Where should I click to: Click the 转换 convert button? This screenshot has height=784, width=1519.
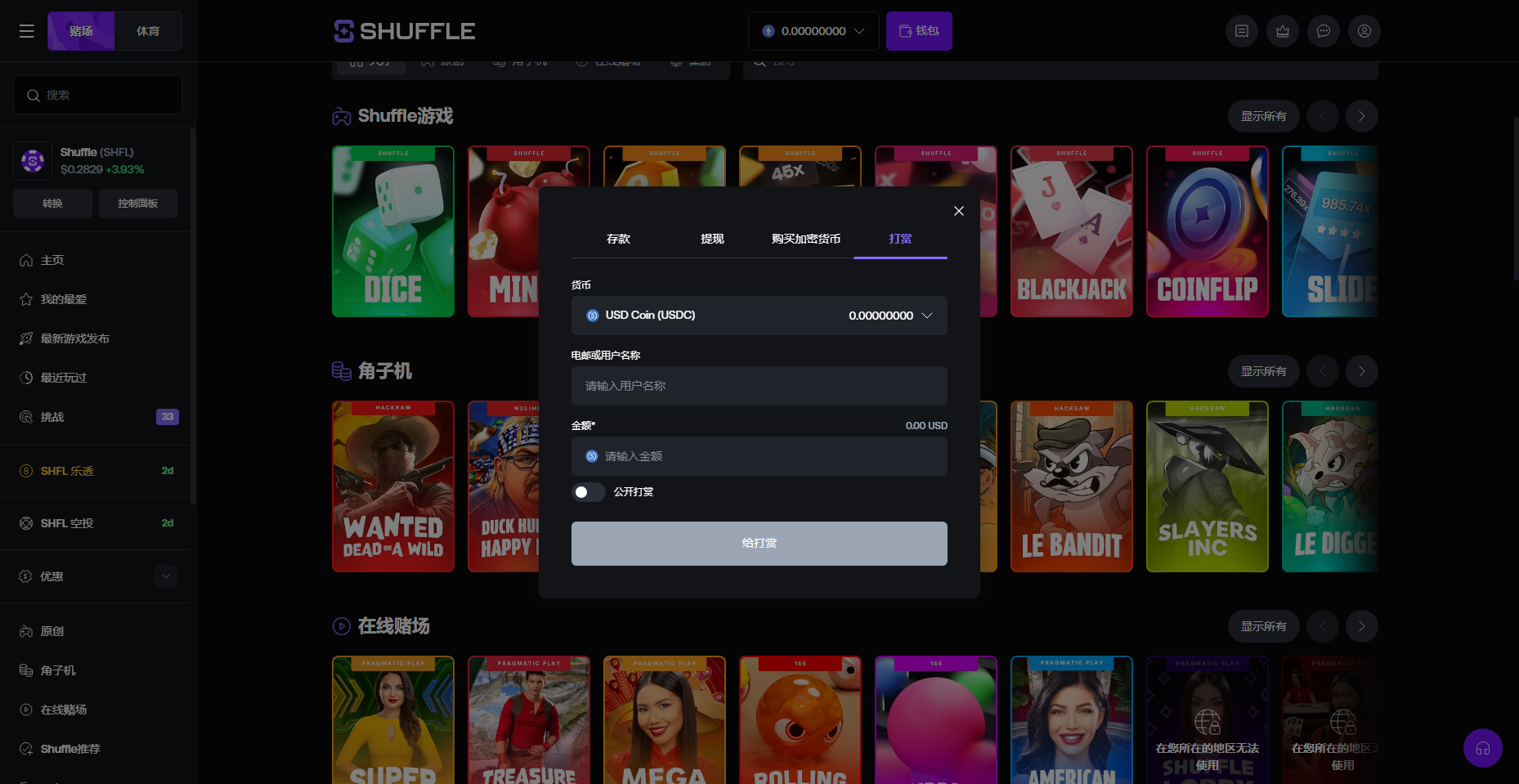click(x=52, y=204)
